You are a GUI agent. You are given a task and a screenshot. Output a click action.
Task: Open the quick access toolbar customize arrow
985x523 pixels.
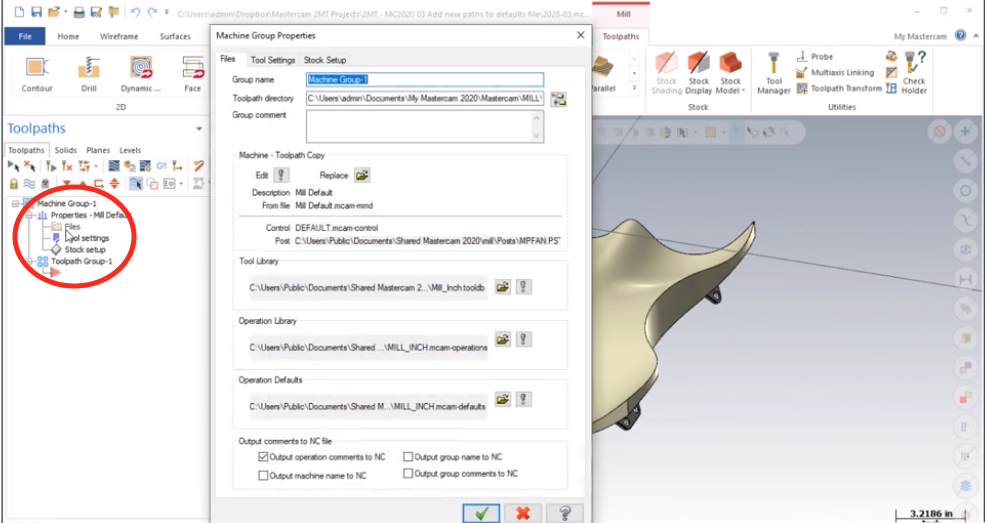(x=166, y=12)
